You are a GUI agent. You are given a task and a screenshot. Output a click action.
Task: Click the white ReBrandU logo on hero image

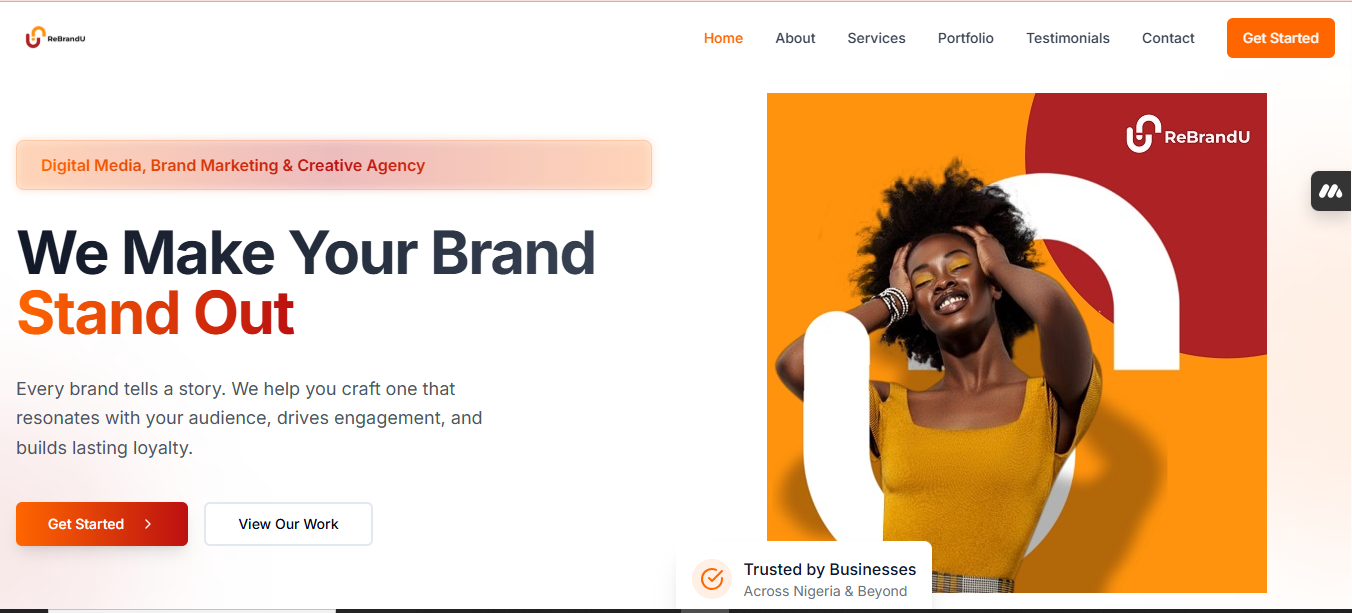[x=1188, y=135]
